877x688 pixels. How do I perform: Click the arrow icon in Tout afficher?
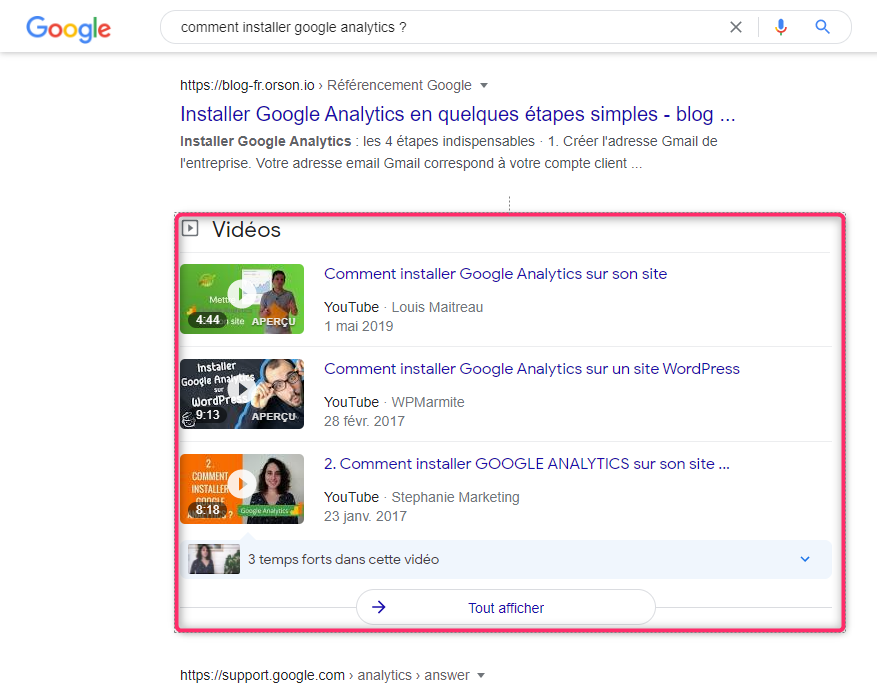(x=379, y=607)
